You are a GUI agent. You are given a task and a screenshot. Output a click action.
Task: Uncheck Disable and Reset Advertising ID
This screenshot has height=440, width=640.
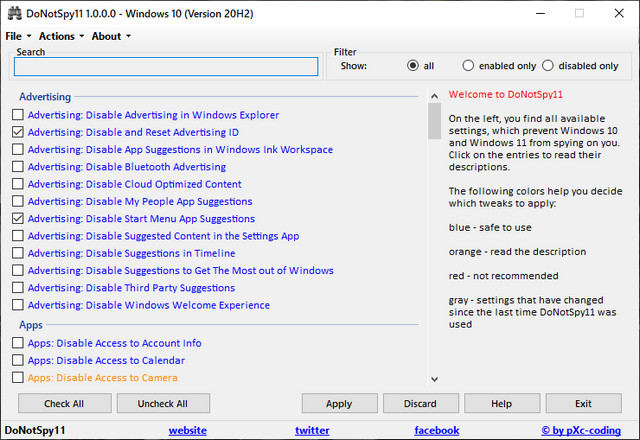(x=18, y=132)
